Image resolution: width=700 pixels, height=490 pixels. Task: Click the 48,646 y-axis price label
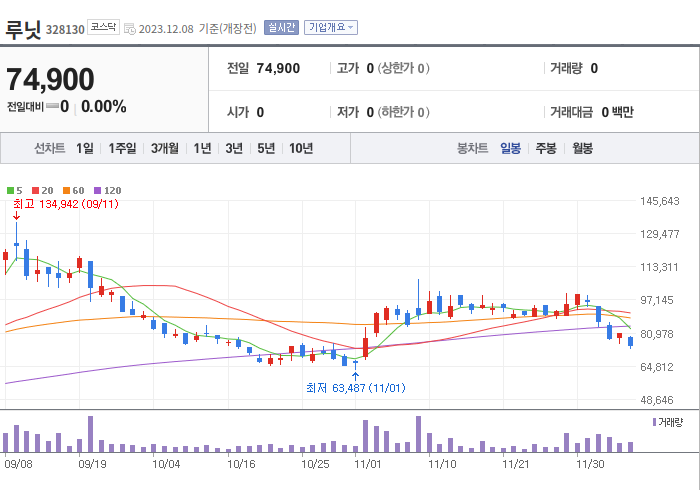657,400
